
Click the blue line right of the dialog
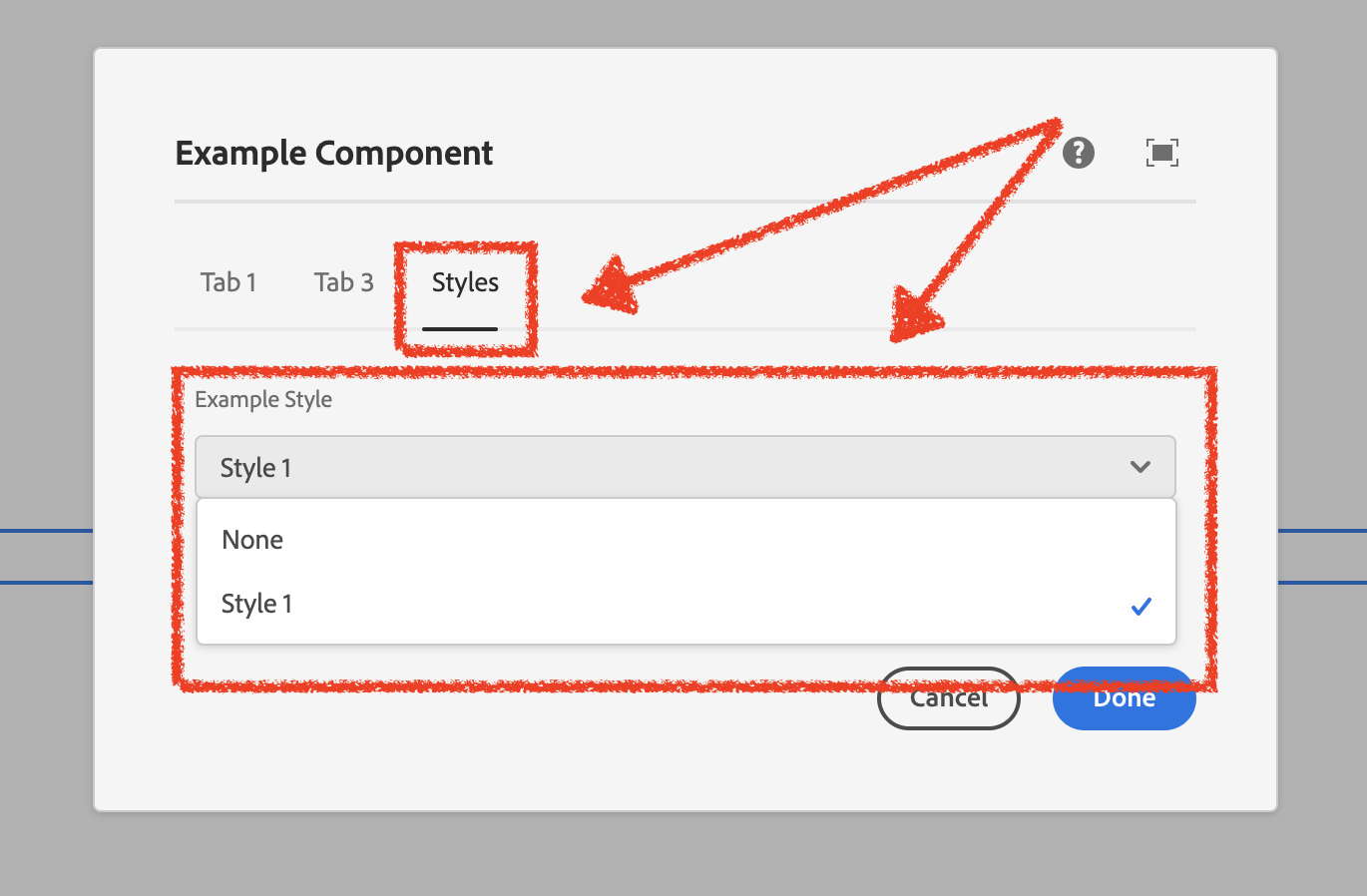coord(1321,531)
